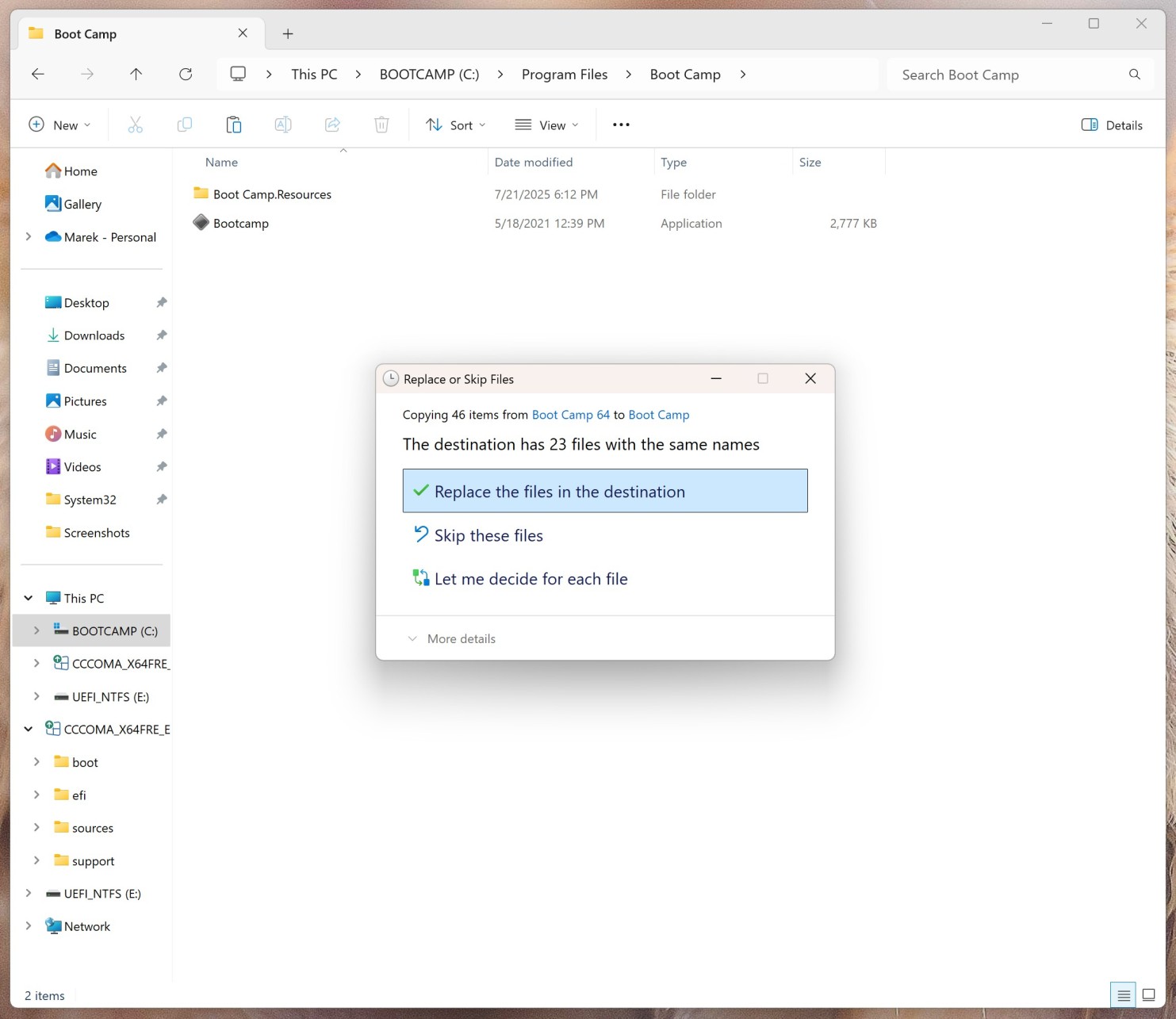Click the Share icon in toolbar
Viewport: 1176px width, 1019px height.
(x=332, y=125)
